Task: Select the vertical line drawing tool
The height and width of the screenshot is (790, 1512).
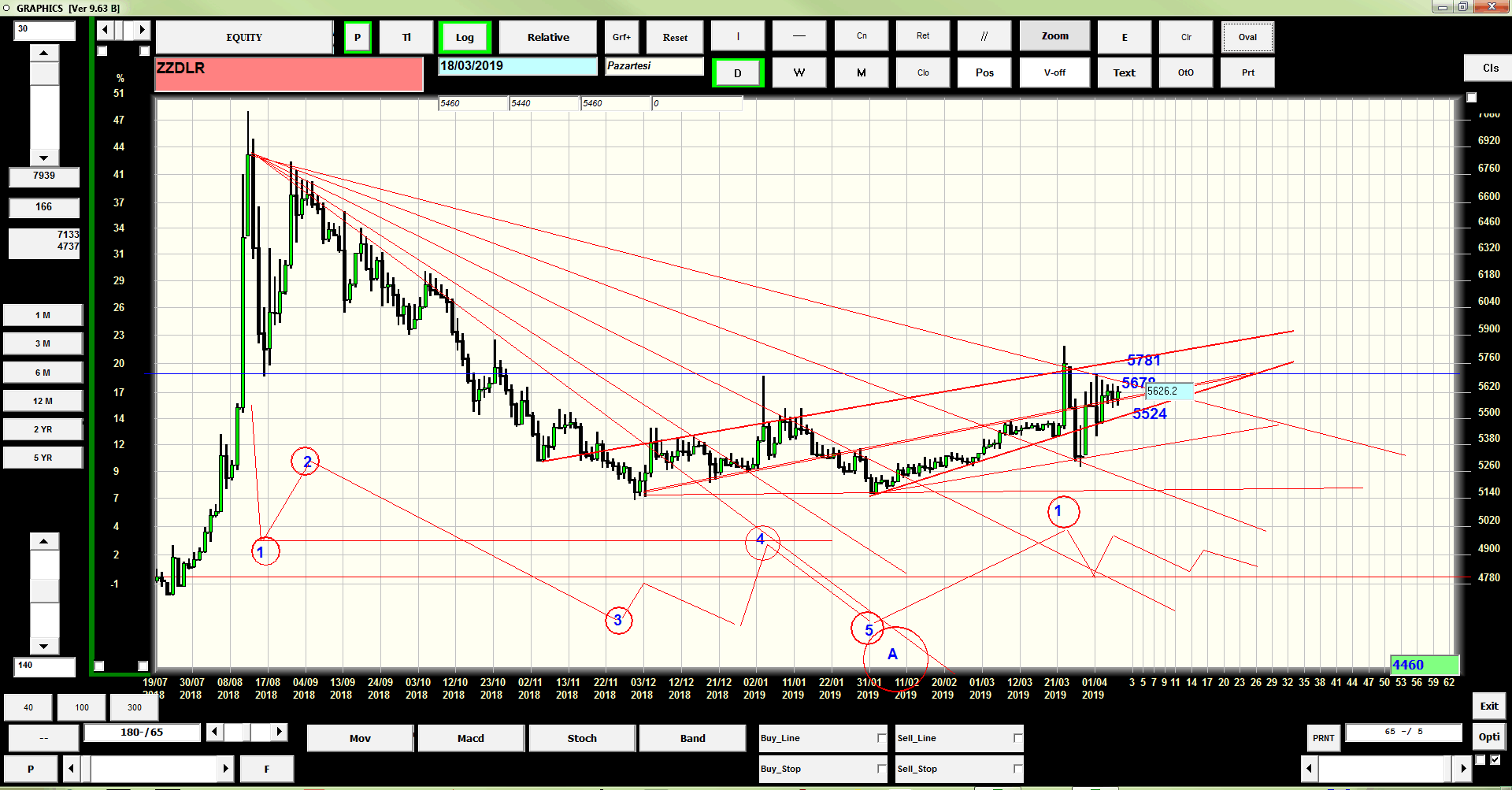Action: click(738, 36)
